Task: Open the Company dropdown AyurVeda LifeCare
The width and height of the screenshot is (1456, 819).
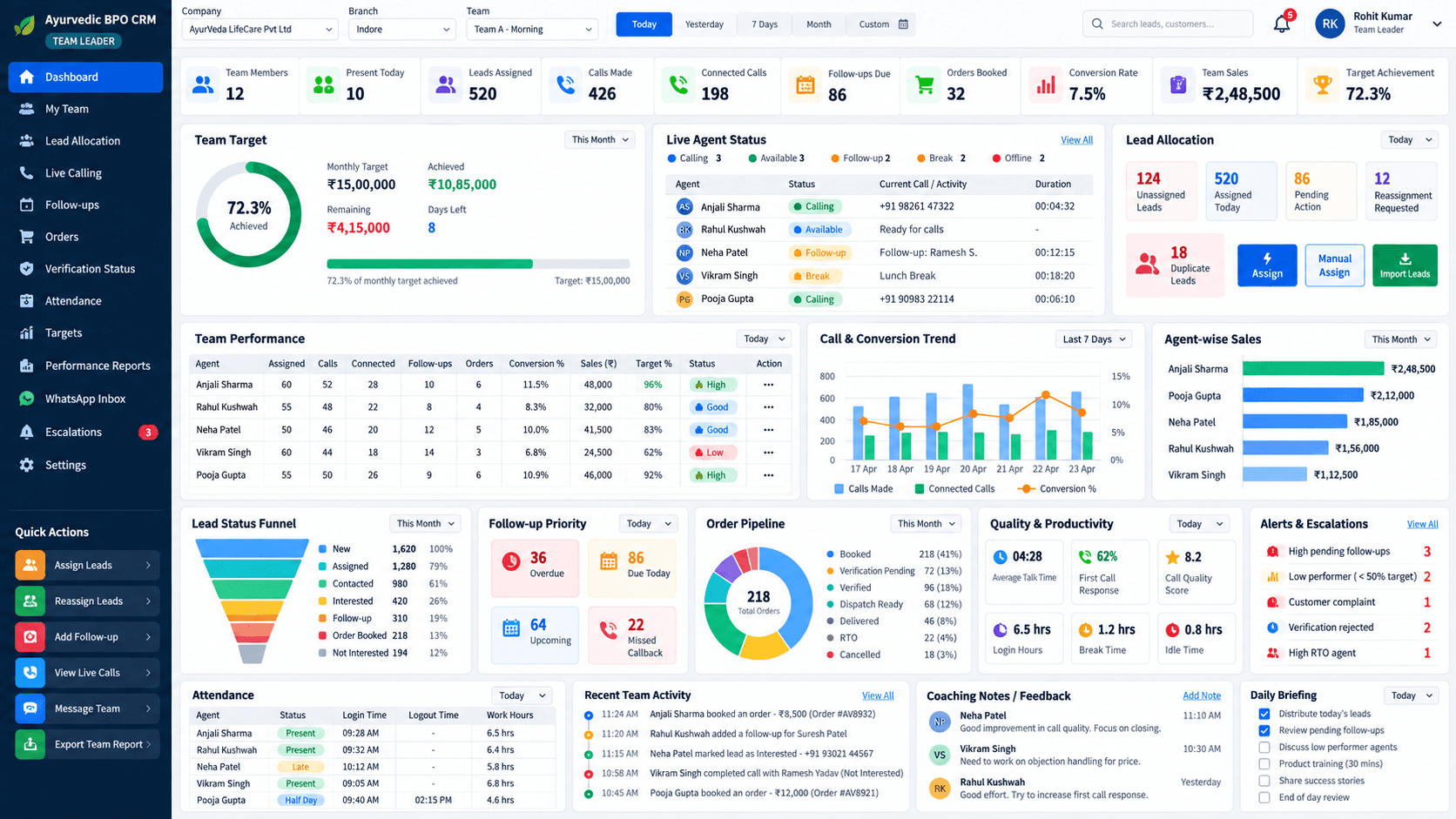Action: (x=260, y=29)
